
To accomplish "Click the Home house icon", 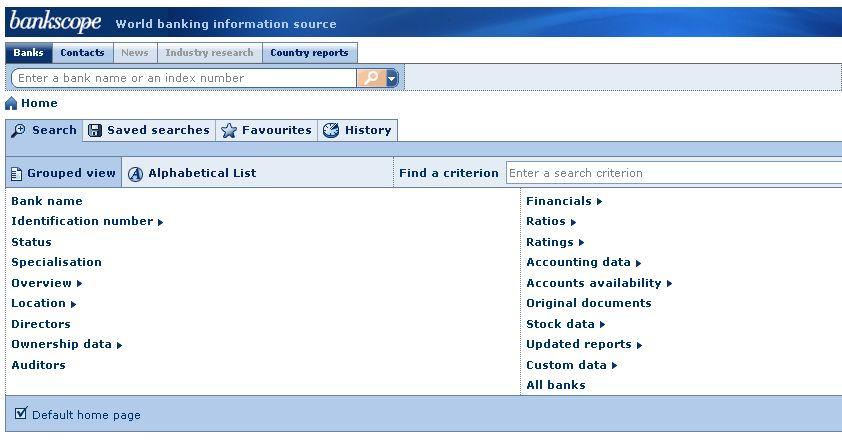I will click(11, 103).
